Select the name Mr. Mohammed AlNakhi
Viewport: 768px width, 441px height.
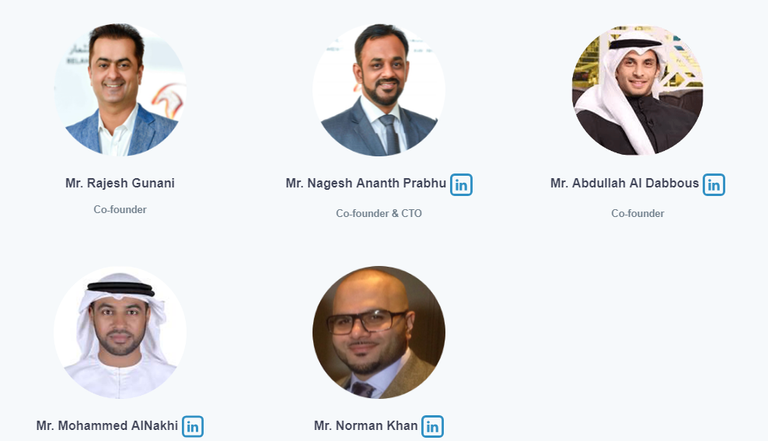pyautogui.click(x=107, y=425)
